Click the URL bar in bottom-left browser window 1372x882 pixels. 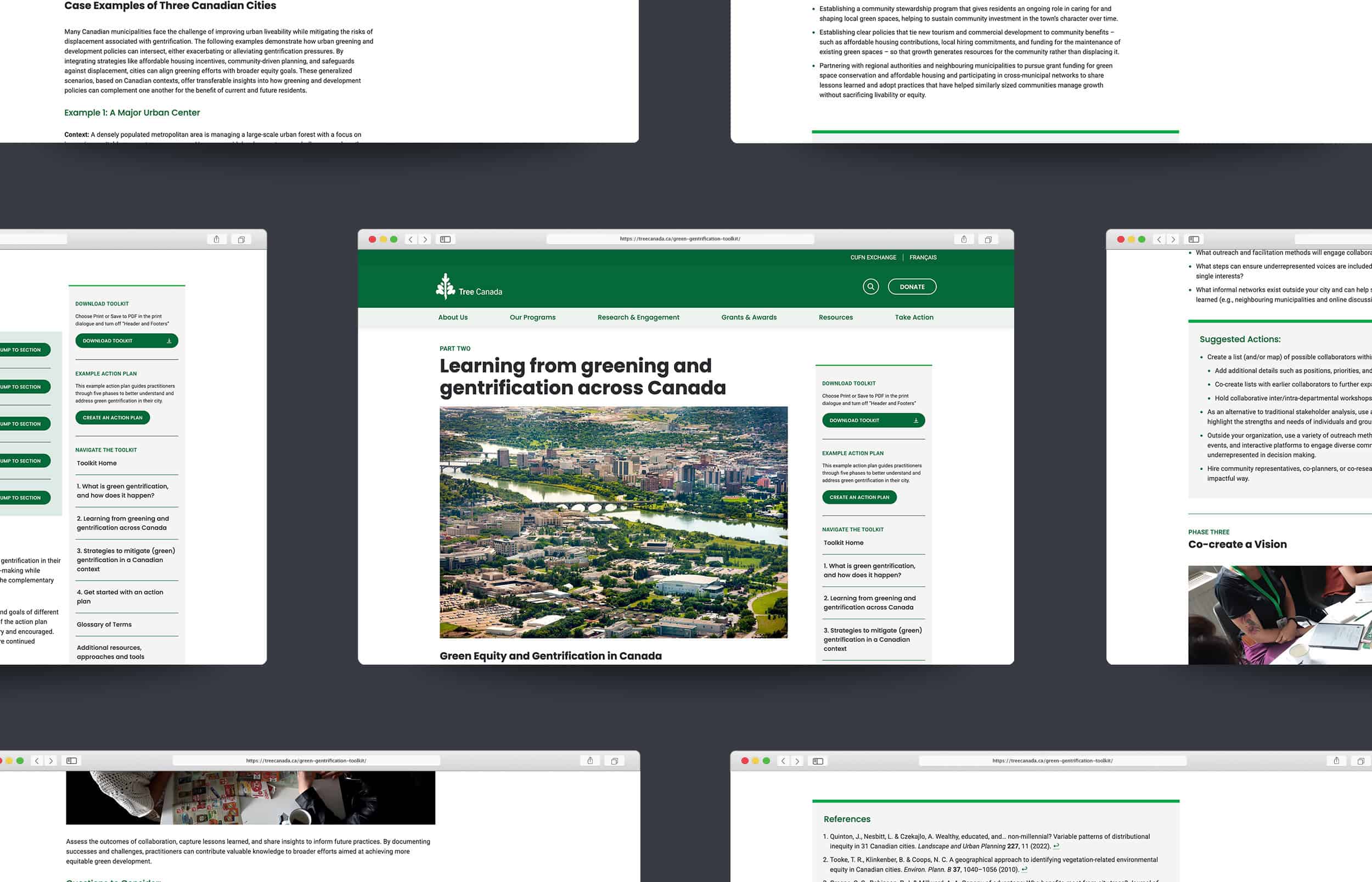pyautogui.click(x=306, y=761)
